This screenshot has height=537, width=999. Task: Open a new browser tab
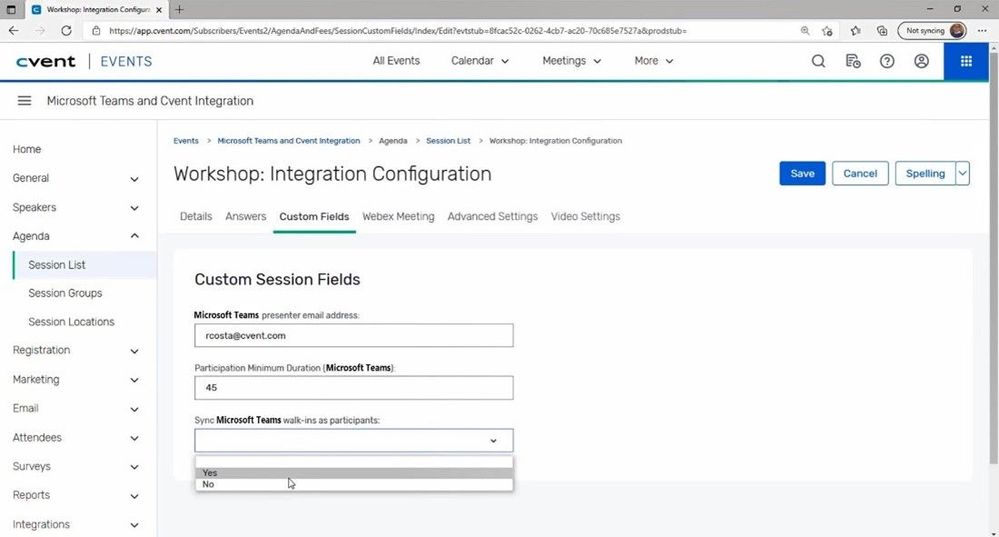point(179,10)
